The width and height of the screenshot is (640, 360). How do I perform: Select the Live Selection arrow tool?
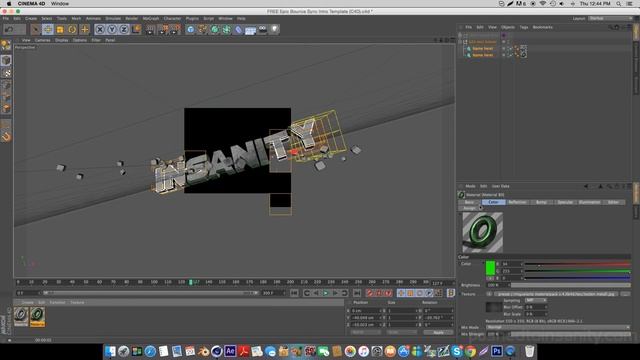click(36, 29)
